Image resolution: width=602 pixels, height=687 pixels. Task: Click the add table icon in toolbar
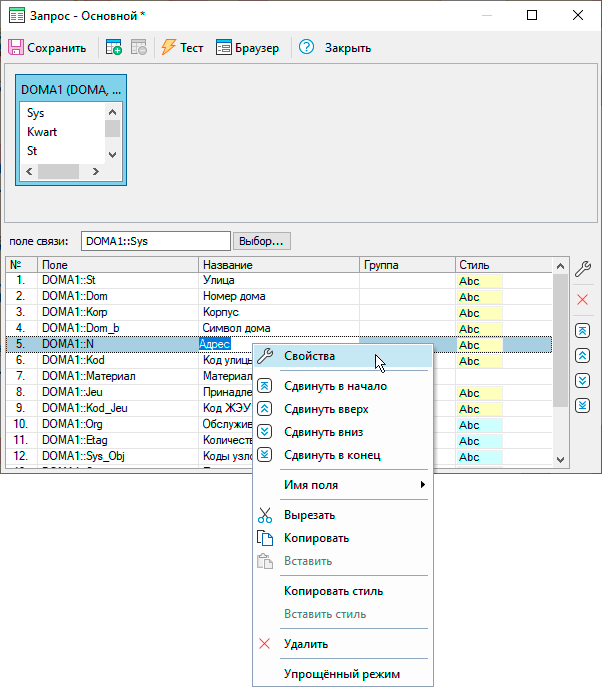tap(114, 47)
